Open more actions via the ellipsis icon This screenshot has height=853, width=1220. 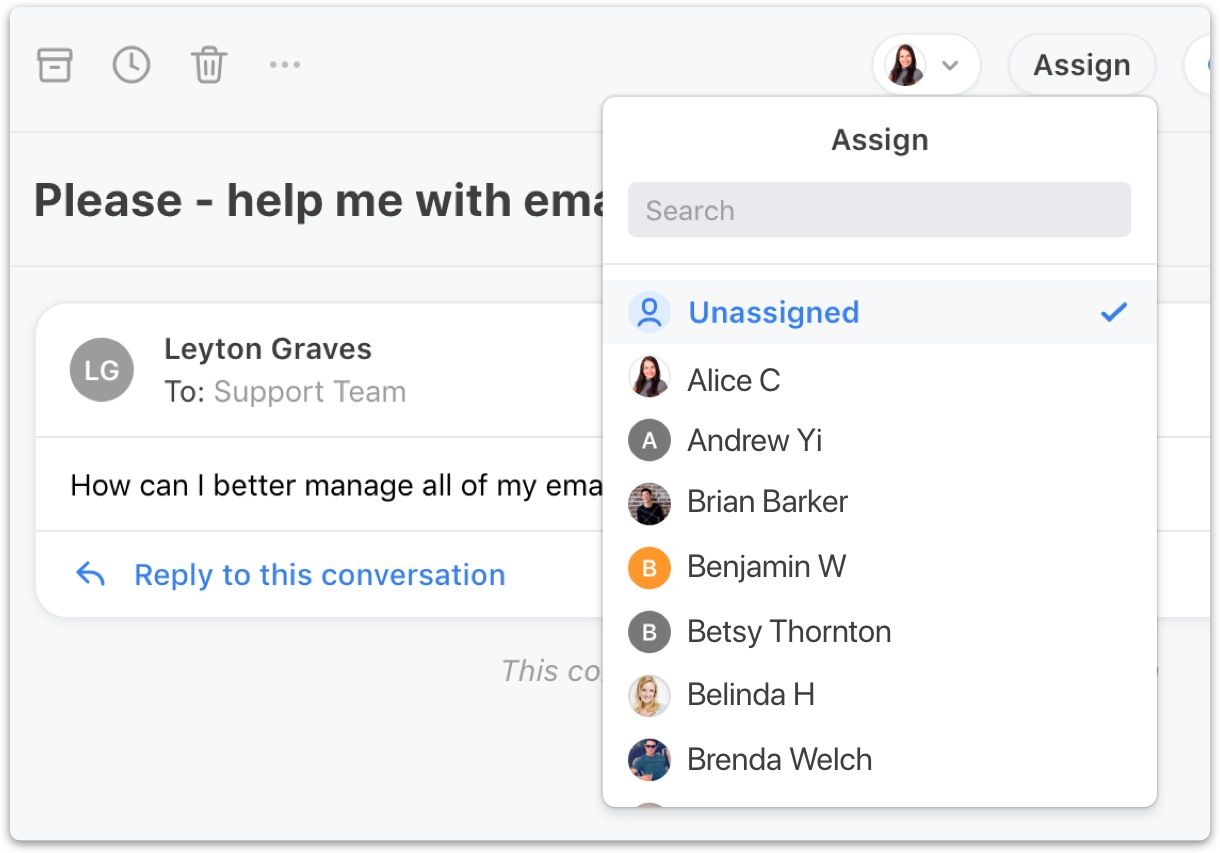pyautogui.click(x=285, y=64)
